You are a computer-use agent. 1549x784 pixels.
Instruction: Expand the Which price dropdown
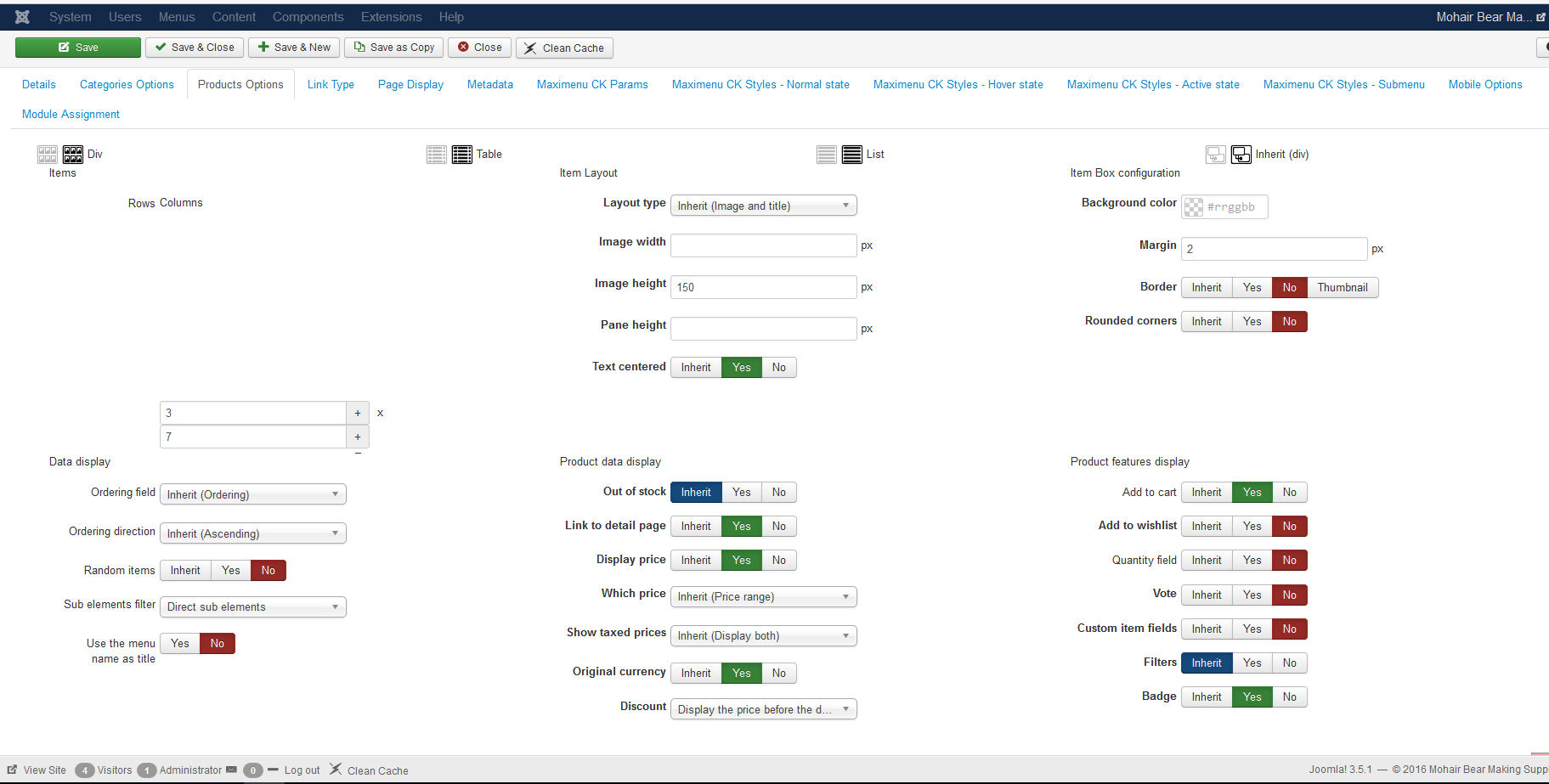click(764, 596)
